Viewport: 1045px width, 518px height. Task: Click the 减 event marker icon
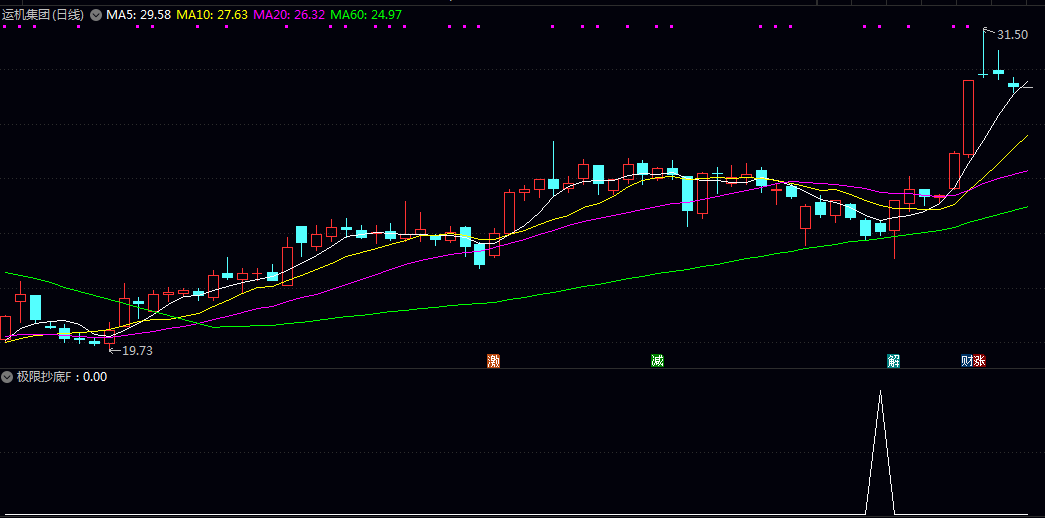[658, 361]
